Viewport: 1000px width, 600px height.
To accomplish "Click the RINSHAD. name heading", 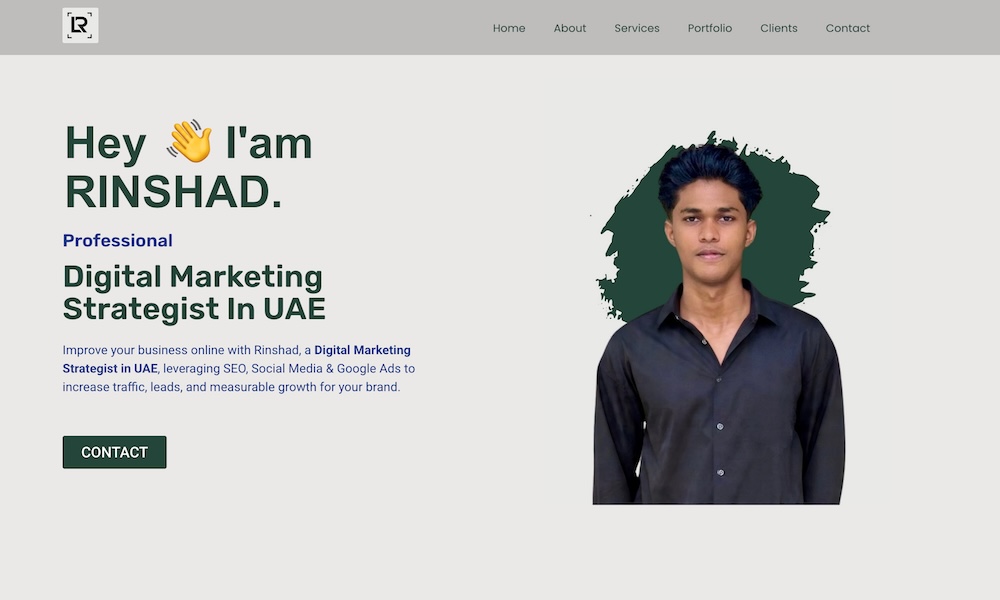I will pos(173,192).
